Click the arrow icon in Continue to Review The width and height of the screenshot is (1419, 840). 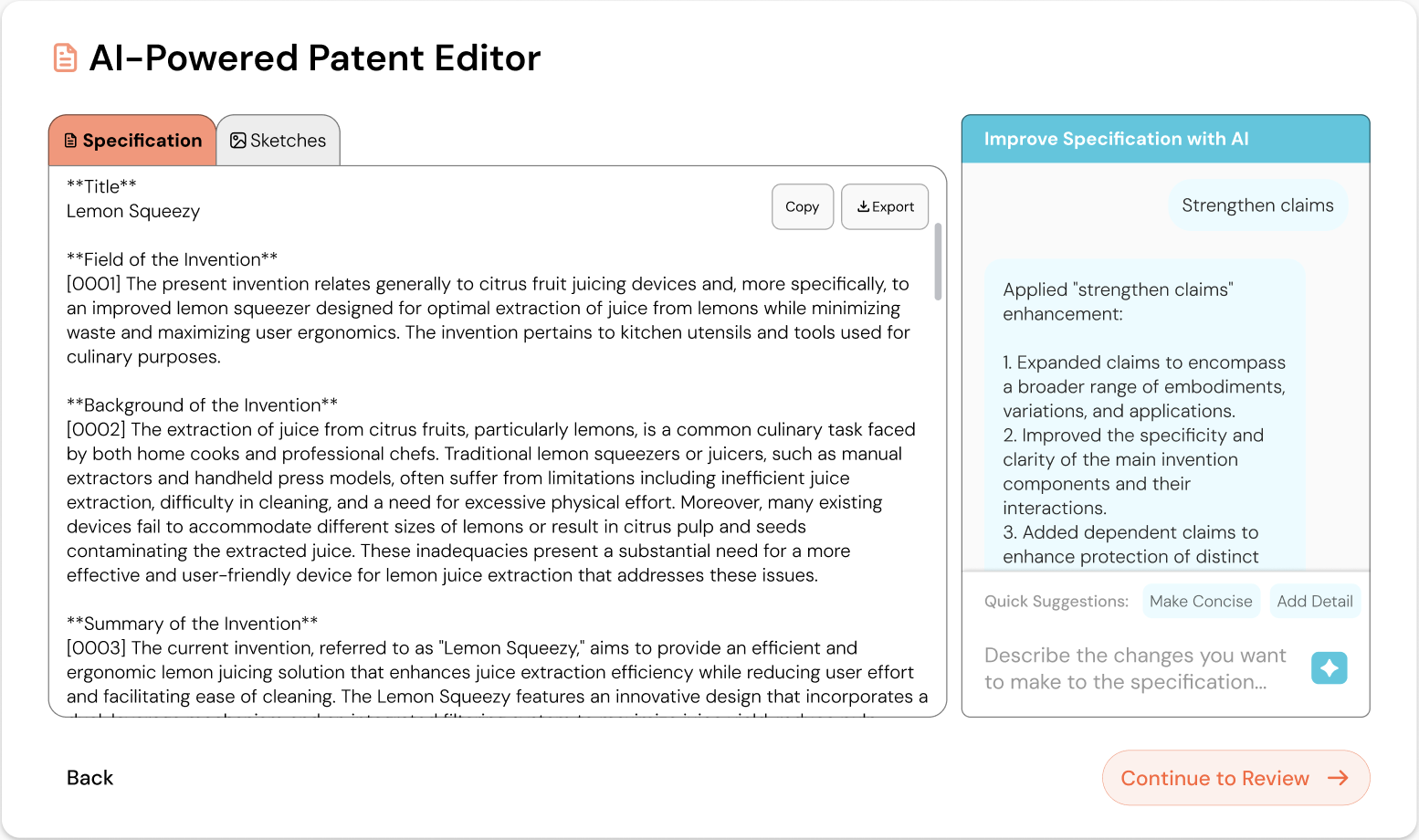point(1339,778)
